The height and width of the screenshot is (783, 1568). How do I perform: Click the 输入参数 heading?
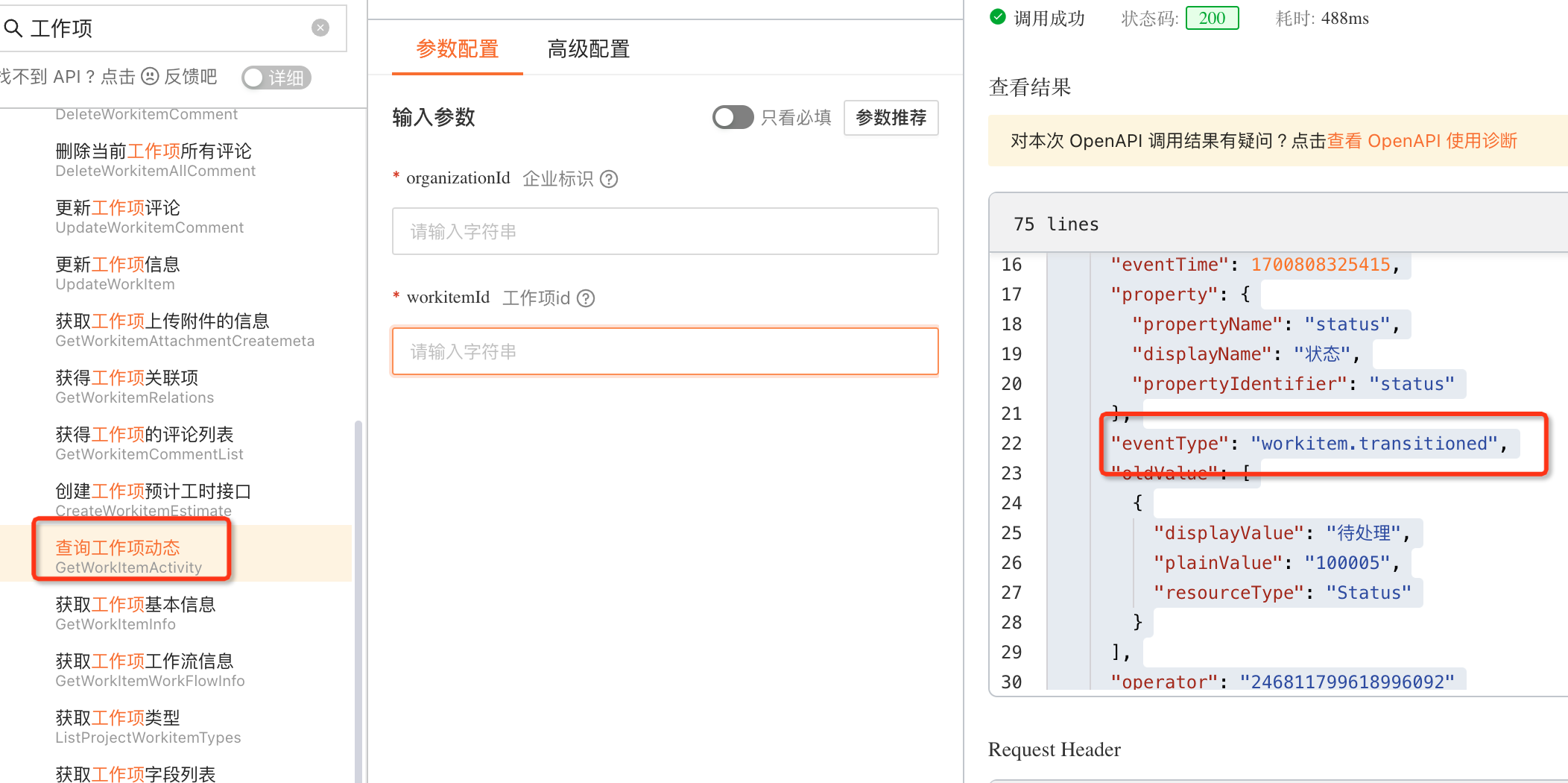click(434, 117)
